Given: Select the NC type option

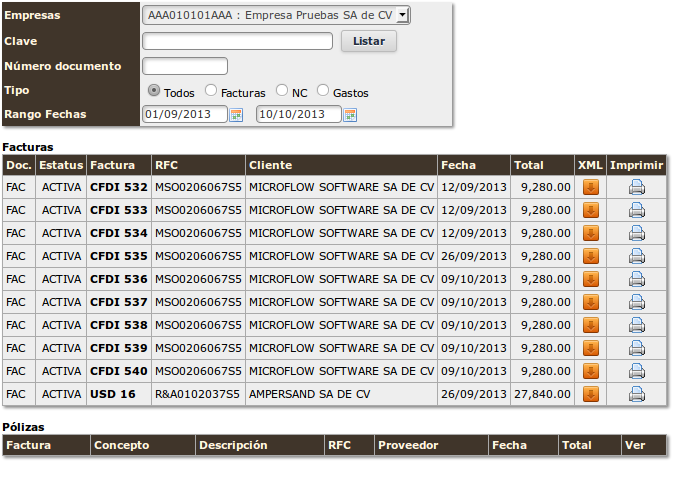Looking at the screenshot, I should click(x=282, y=91).
